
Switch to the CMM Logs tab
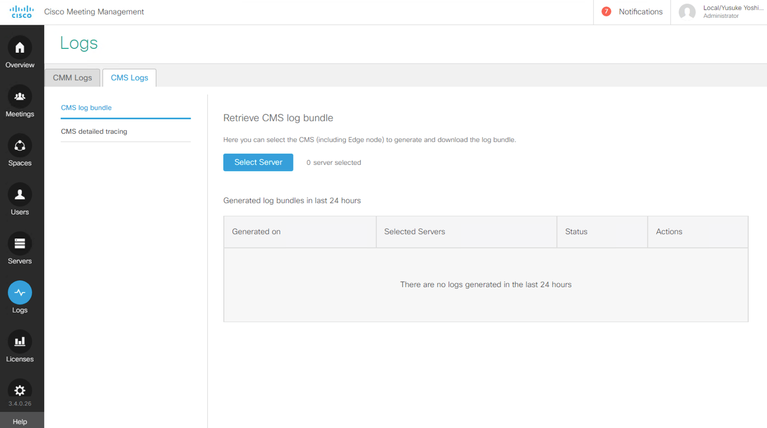[x=72, y=78]
